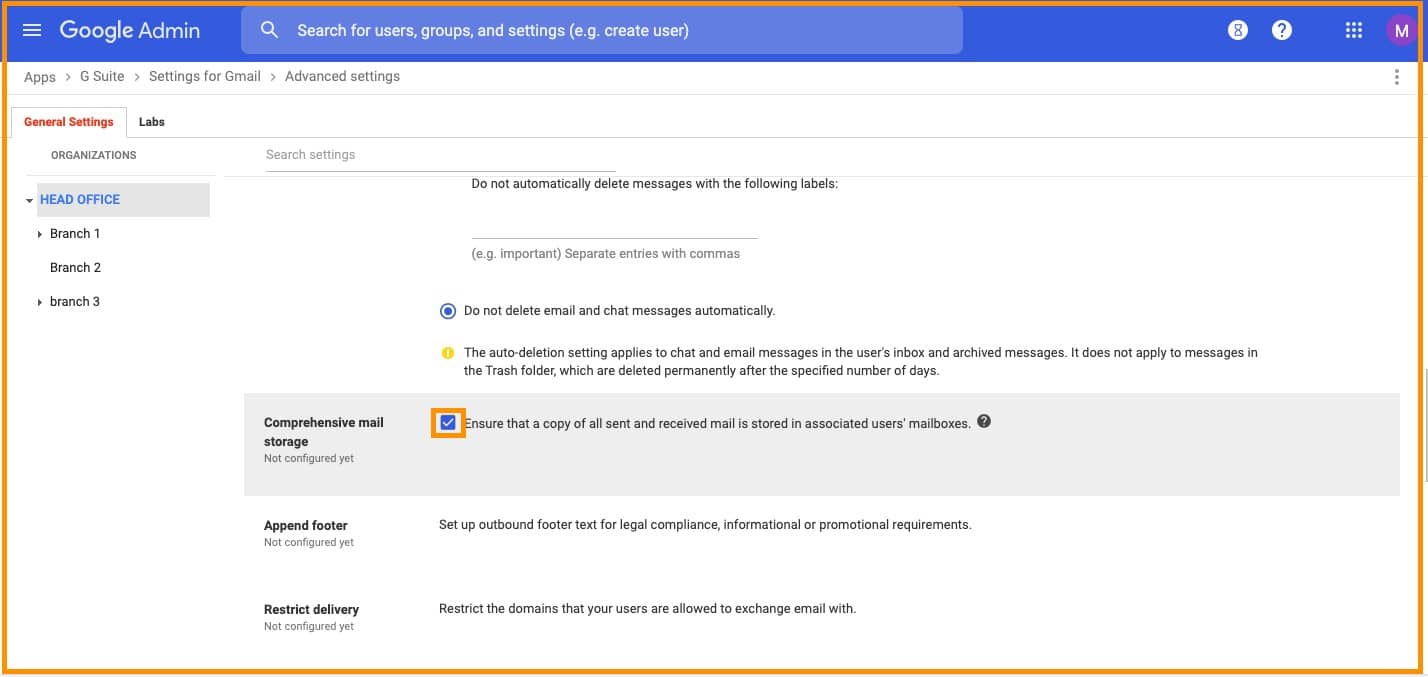The image size is (1428, 677).
Task: Open the hourglass tasks icon
Action: click(1238, 30)
